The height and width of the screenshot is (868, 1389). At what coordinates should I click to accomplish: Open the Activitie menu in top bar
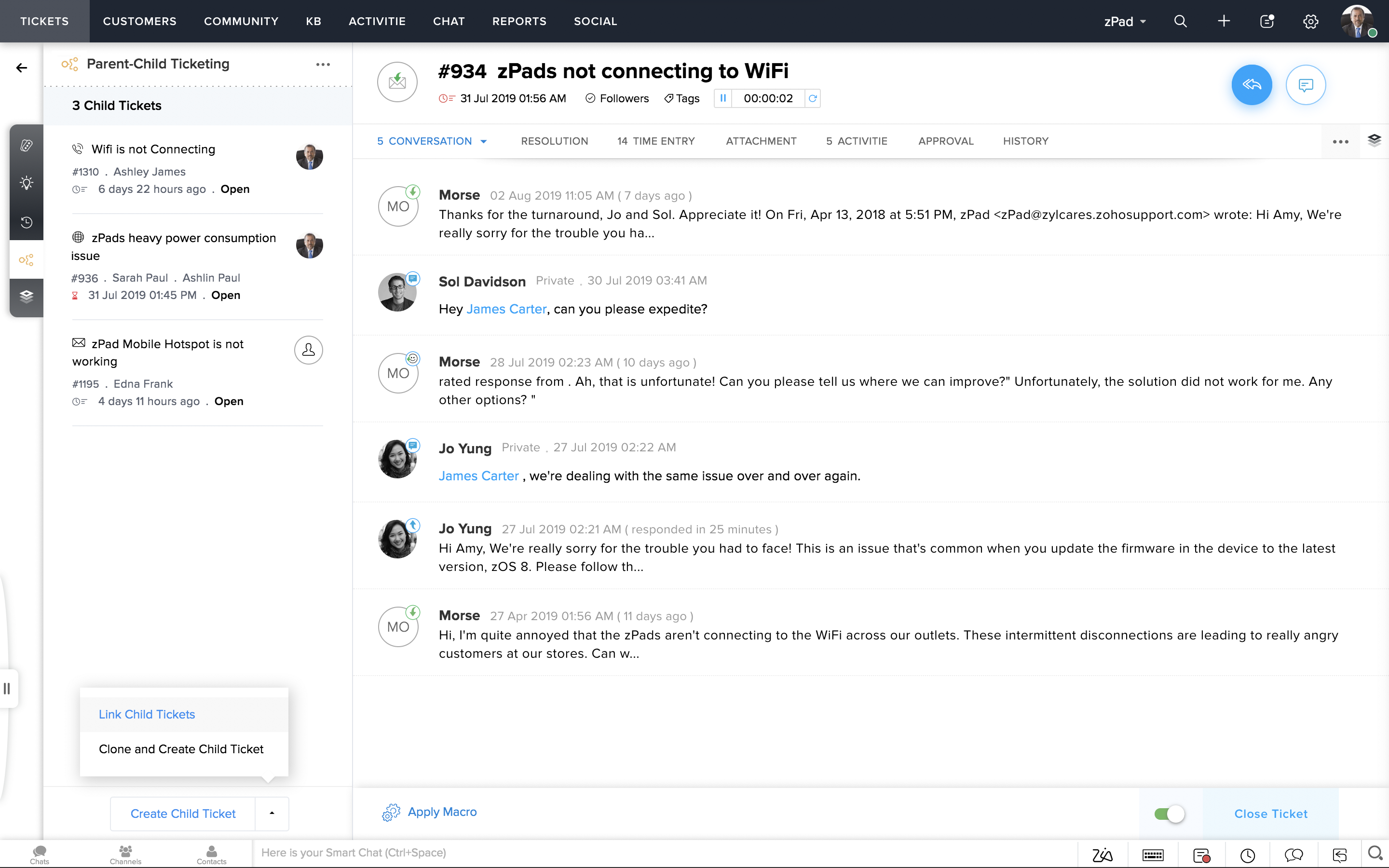click(x=377, y=21)
